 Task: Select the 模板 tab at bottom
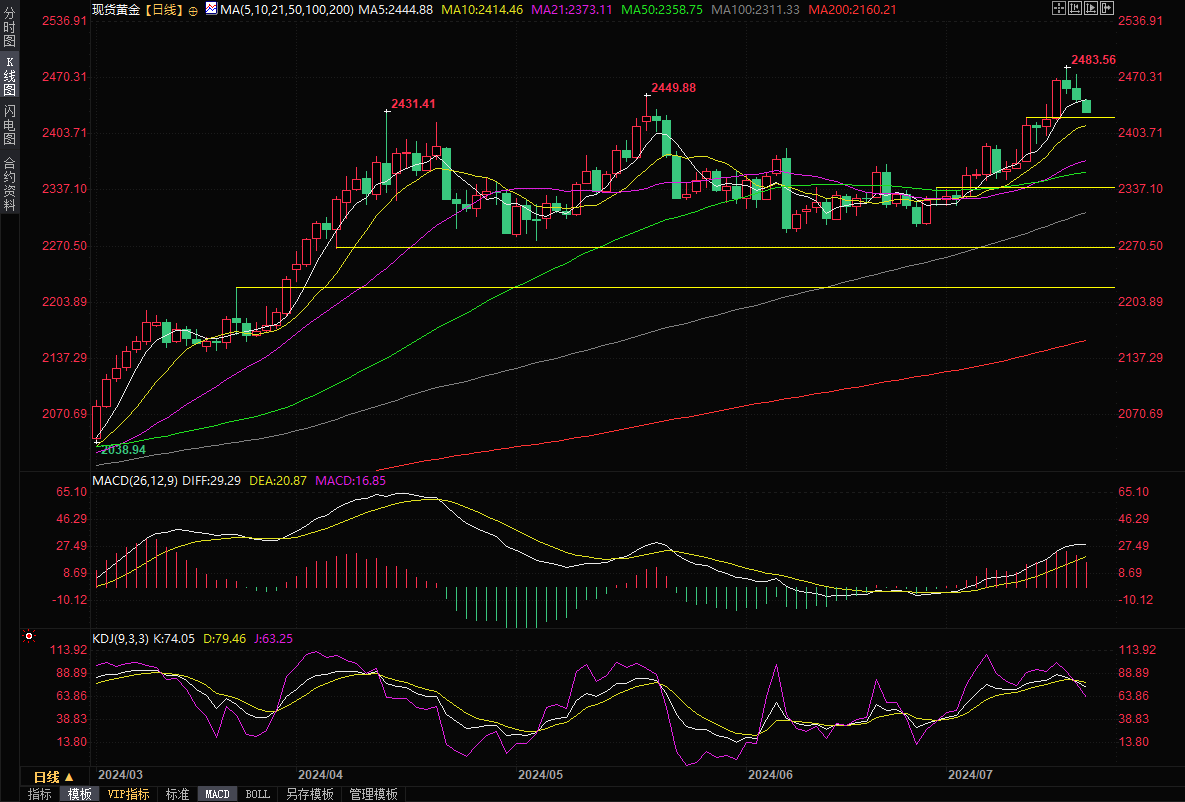(79, 794)
